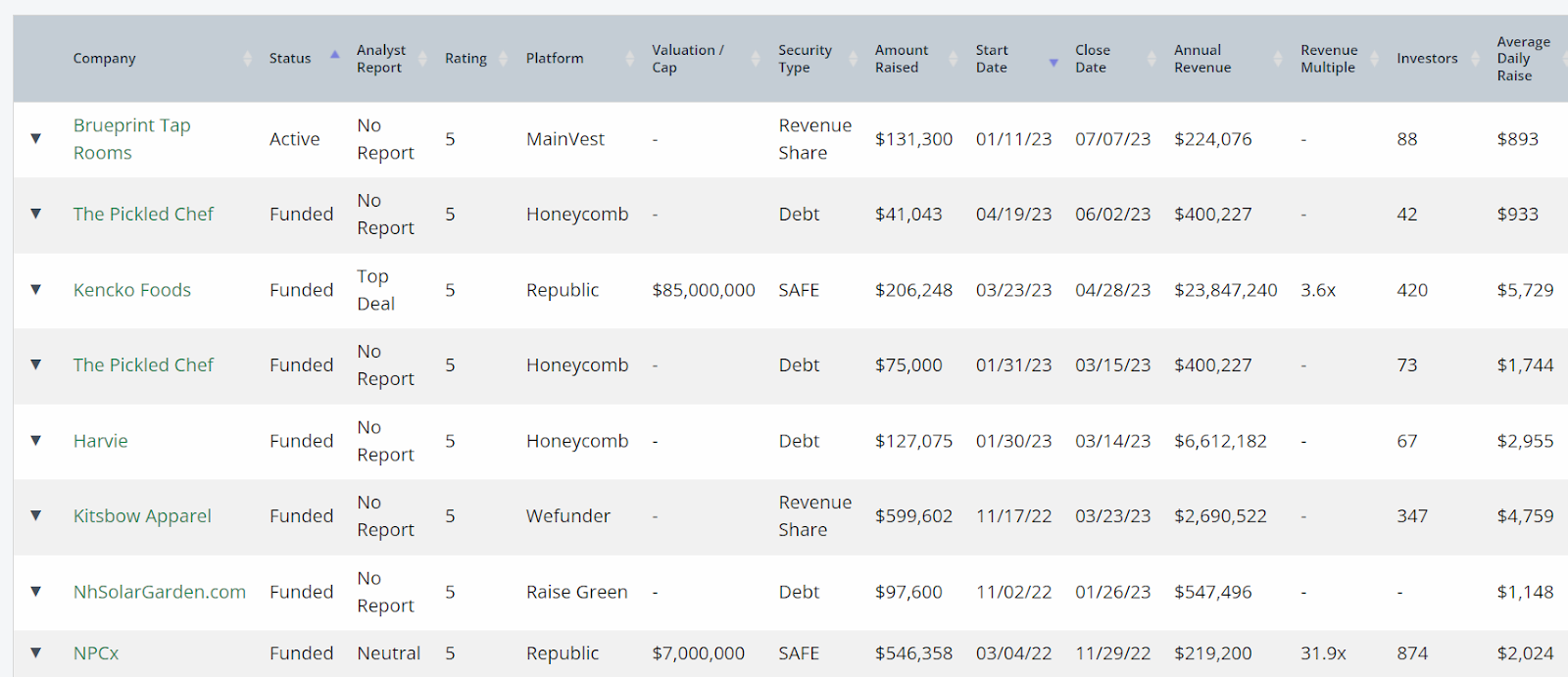
Task: Open the Harvie company link
Action: point(101,441)
